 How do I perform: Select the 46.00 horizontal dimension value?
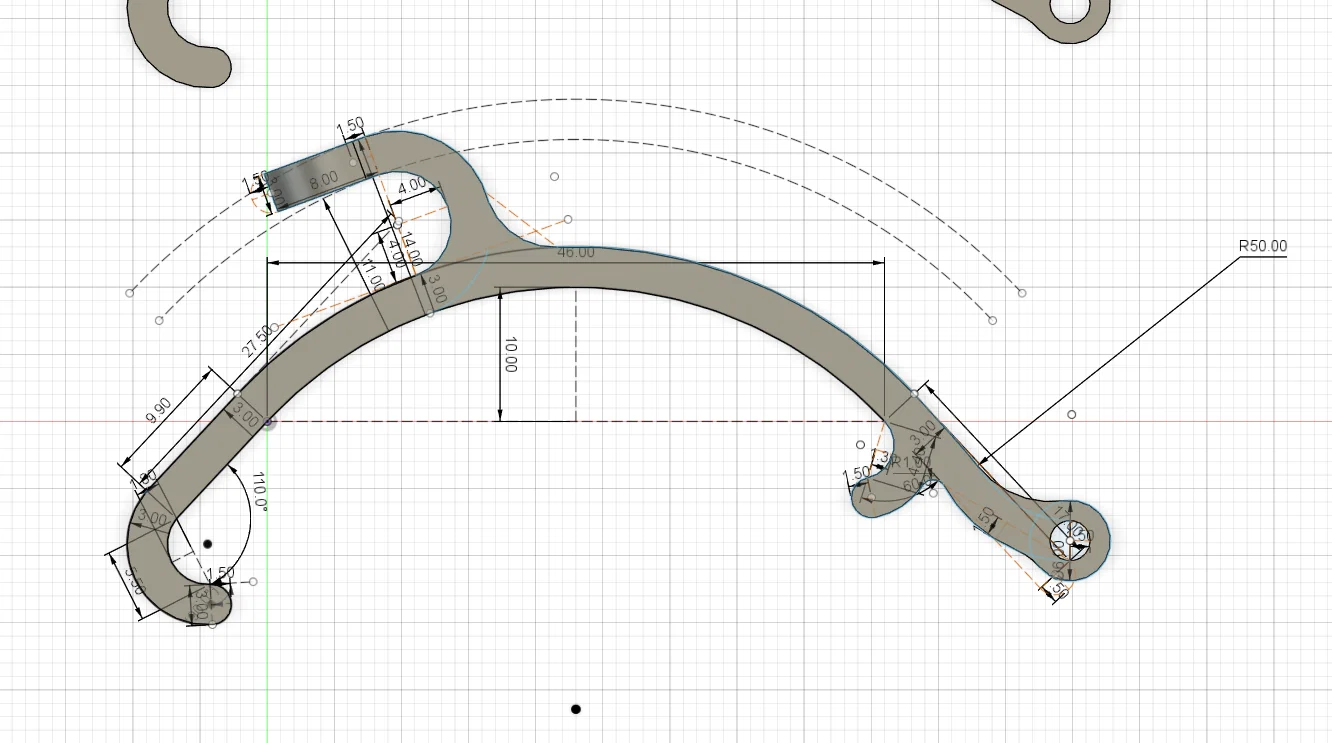[575, 252]
